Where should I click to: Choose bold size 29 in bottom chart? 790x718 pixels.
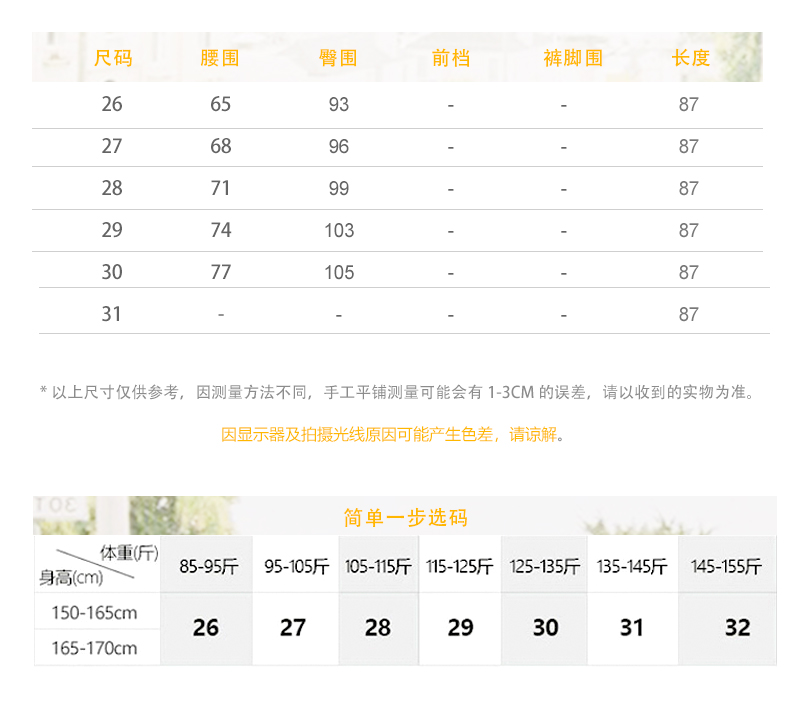tap(460, 628)
